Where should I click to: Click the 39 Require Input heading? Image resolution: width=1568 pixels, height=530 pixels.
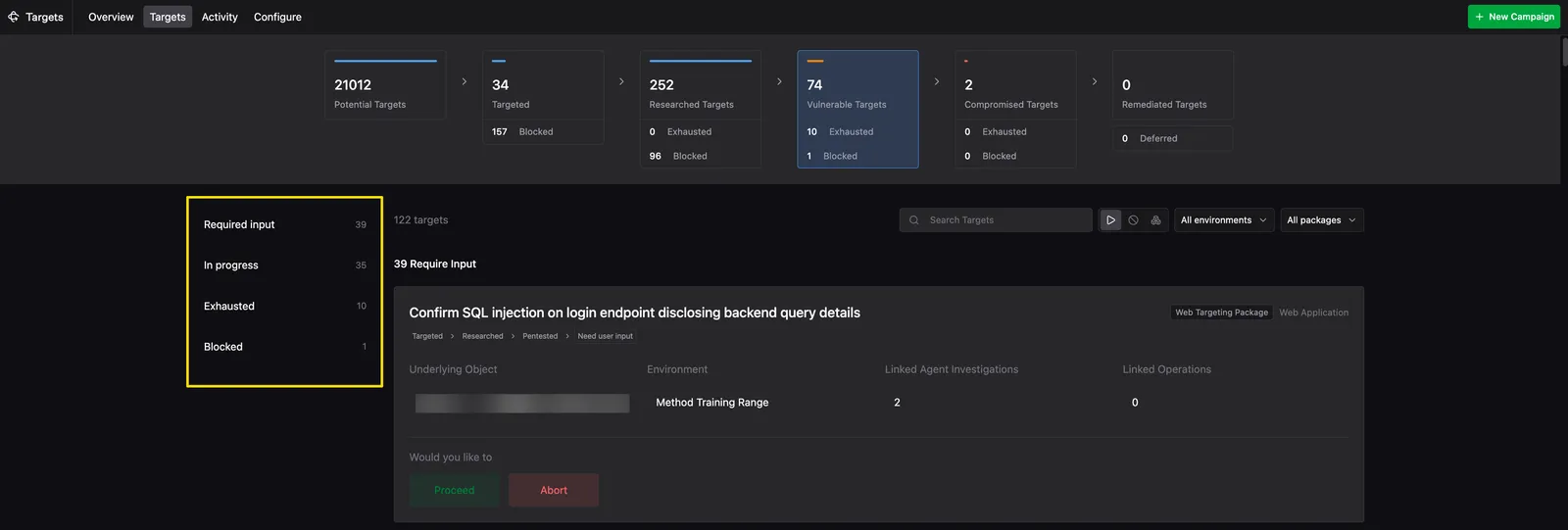435,265
